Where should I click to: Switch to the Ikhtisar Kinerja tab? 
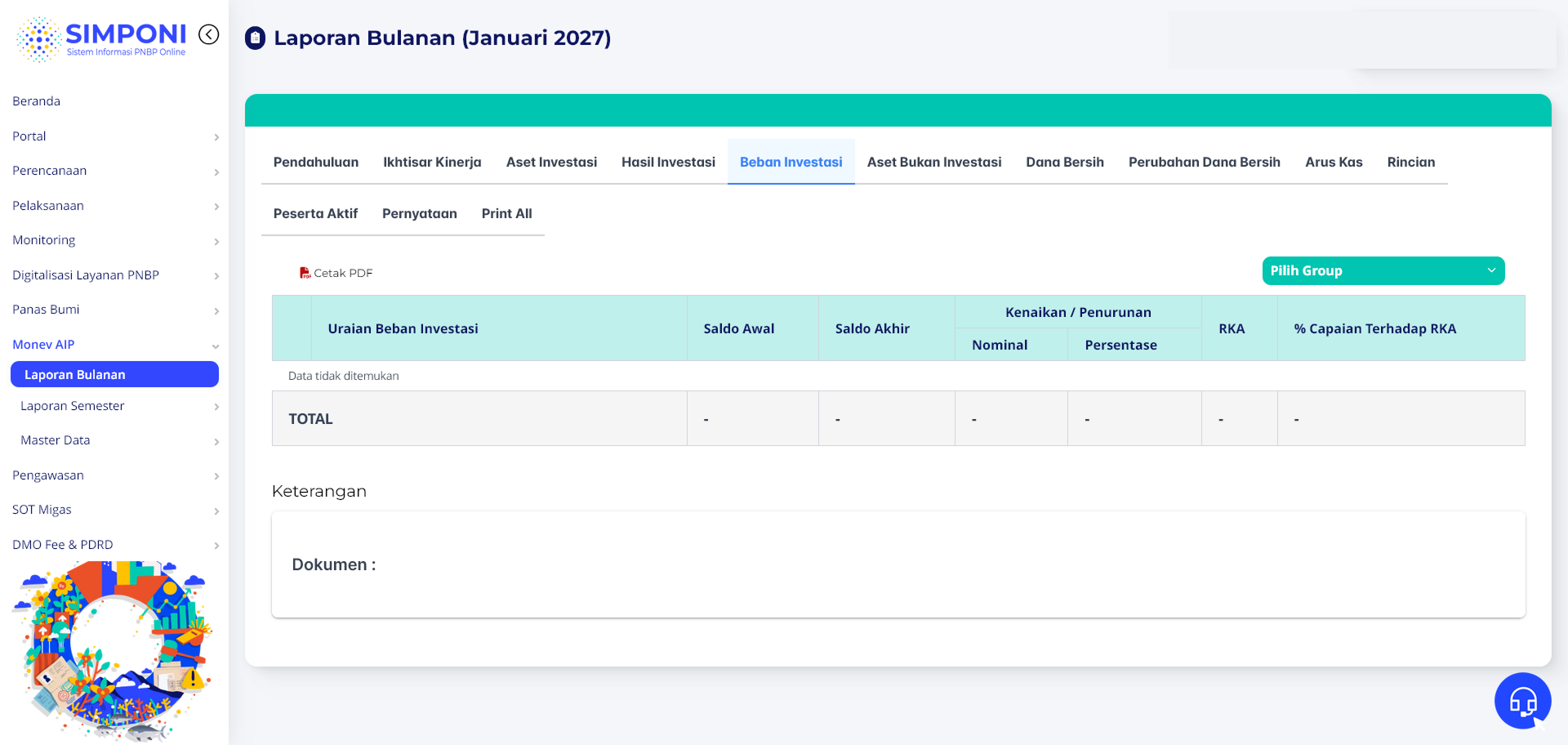432,162
